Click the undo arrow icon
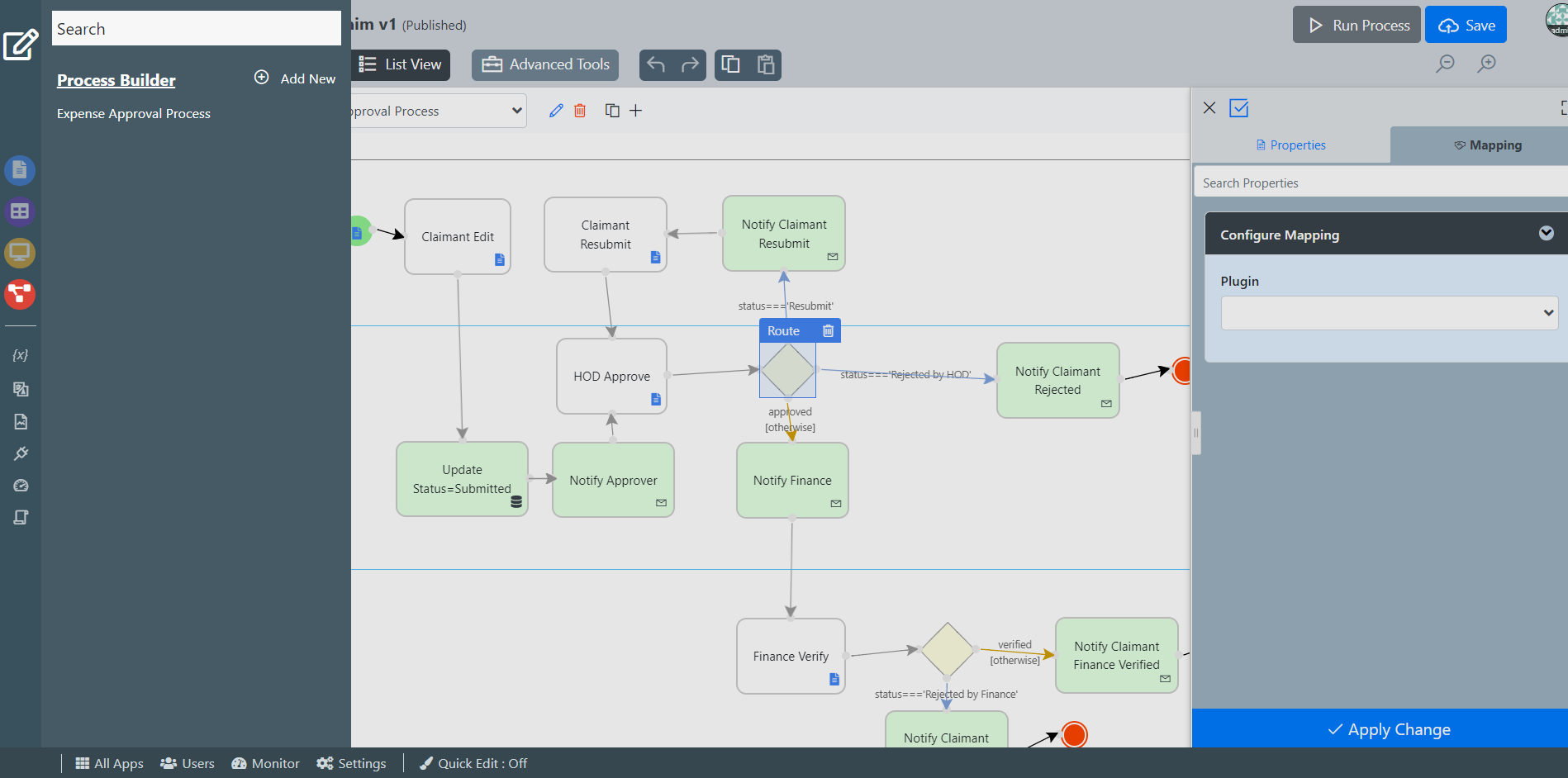Image resolution: width=1568 pixels, height=778 pixels. point(656,64)
